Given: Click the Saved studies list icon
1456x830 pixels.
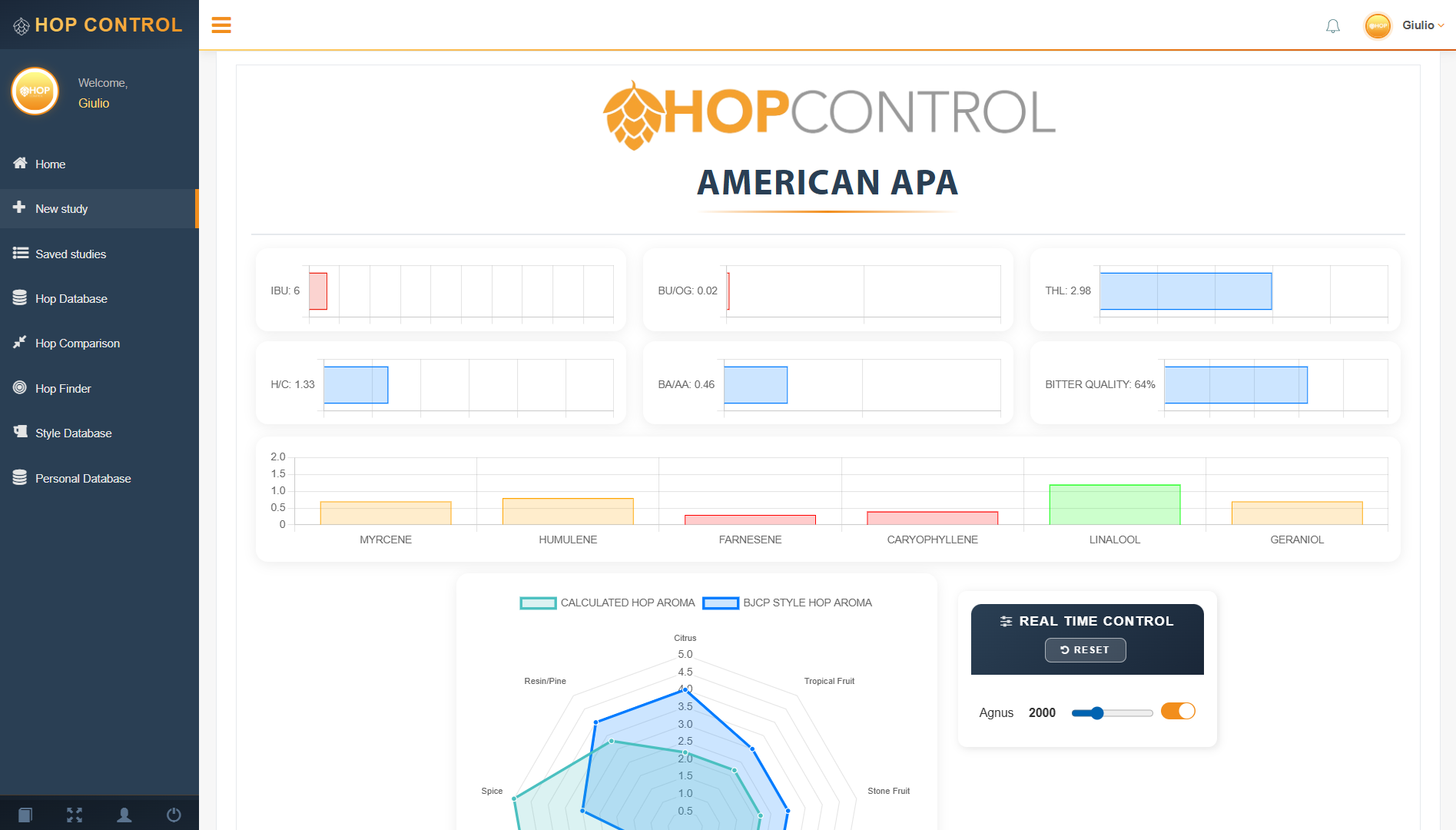Looking at the screenshot, I should [x=20, y=253].
